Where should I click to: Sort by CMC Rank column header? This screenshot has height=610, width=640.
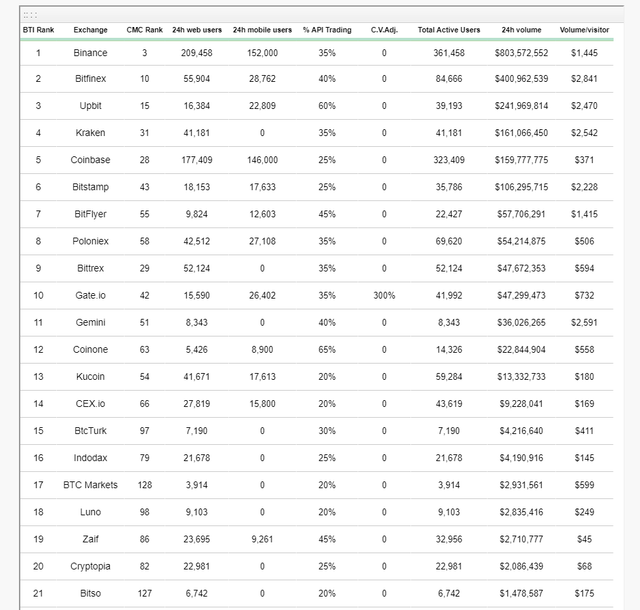point(144,30)
